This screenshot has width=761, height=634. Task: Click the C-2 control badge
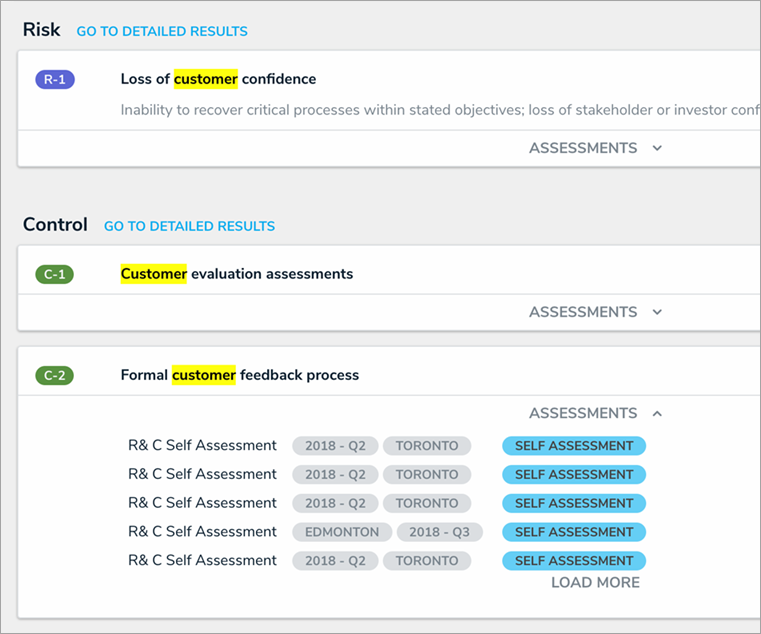(54, 375)
